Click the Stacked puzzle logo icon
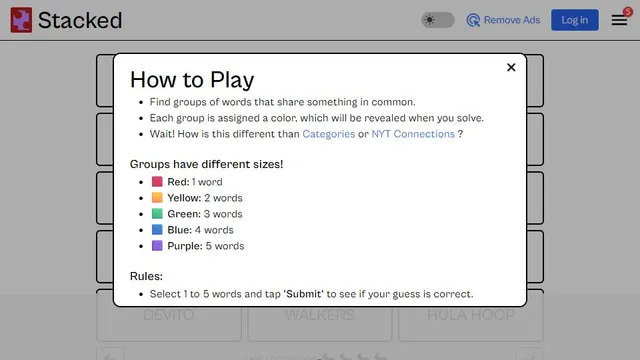The height and width of the screenshot is (360, 640). click(21, 20)
